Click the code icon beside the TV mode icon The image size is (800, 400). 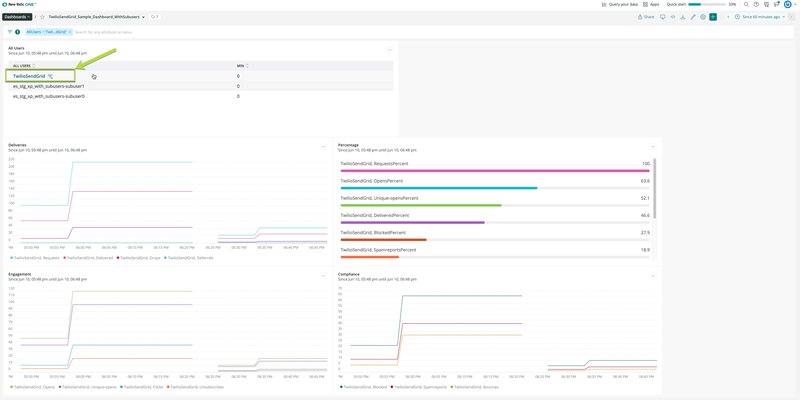tap(673, 17)
